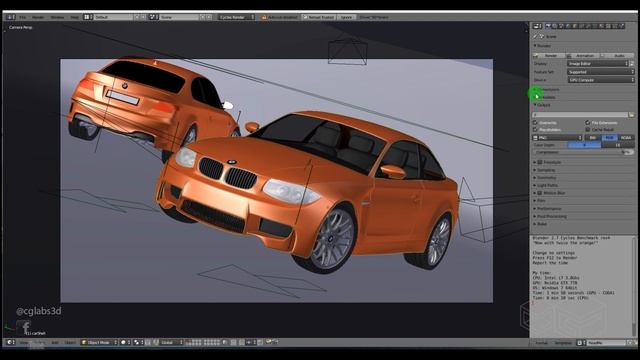
Task: Click the Animation render button
Action: [583, 56]
